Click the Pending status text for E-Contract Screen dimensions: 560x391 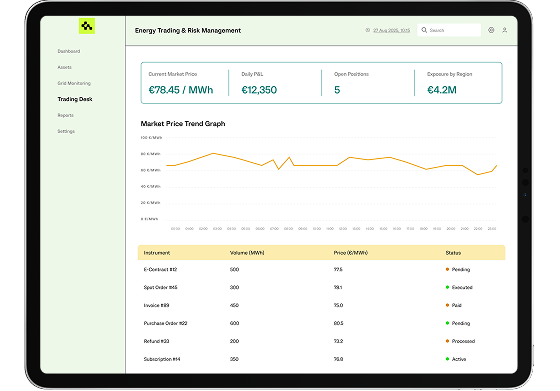click(461, 270)
